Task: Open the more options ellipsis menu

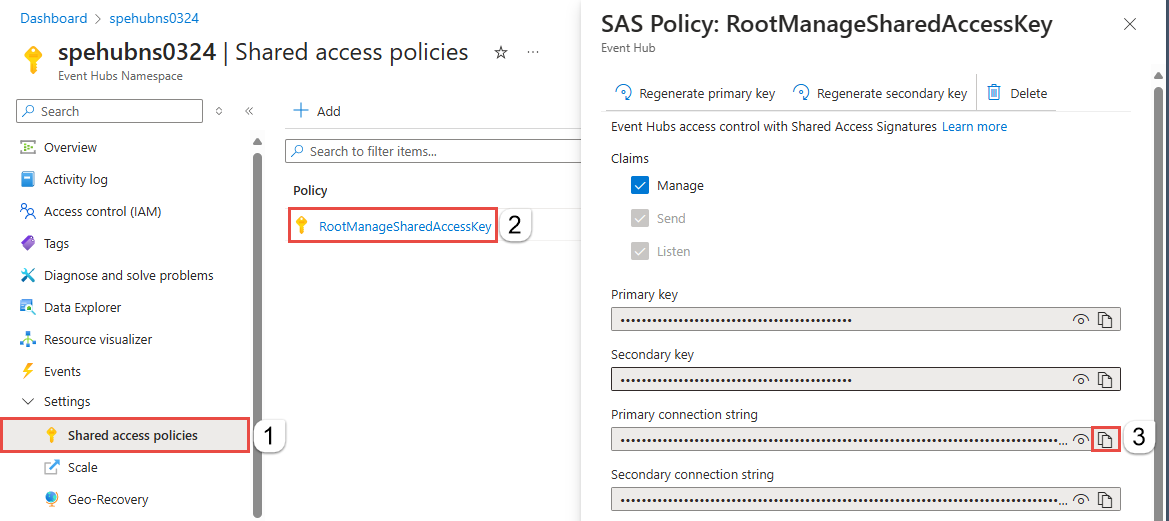Action: (532, 53)
